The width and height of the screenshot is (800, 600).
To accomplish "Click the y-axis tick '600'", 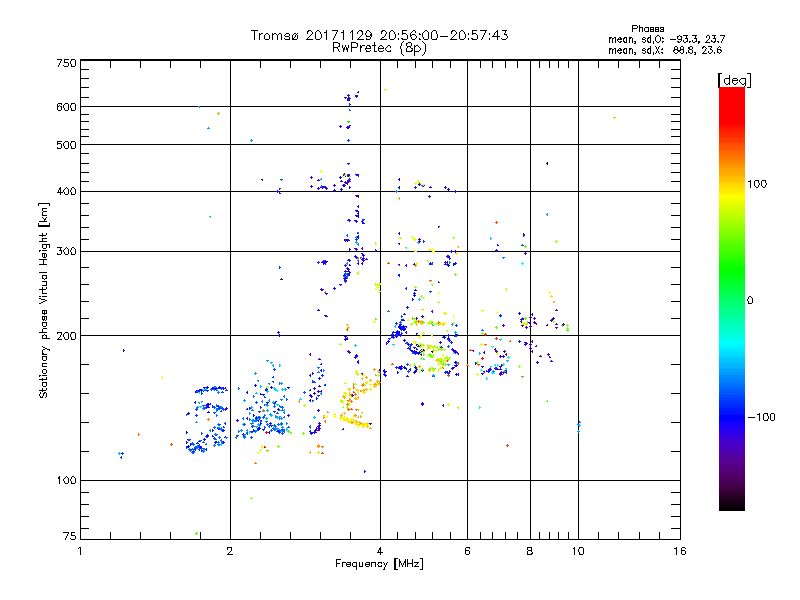I will tap(67, 107).
